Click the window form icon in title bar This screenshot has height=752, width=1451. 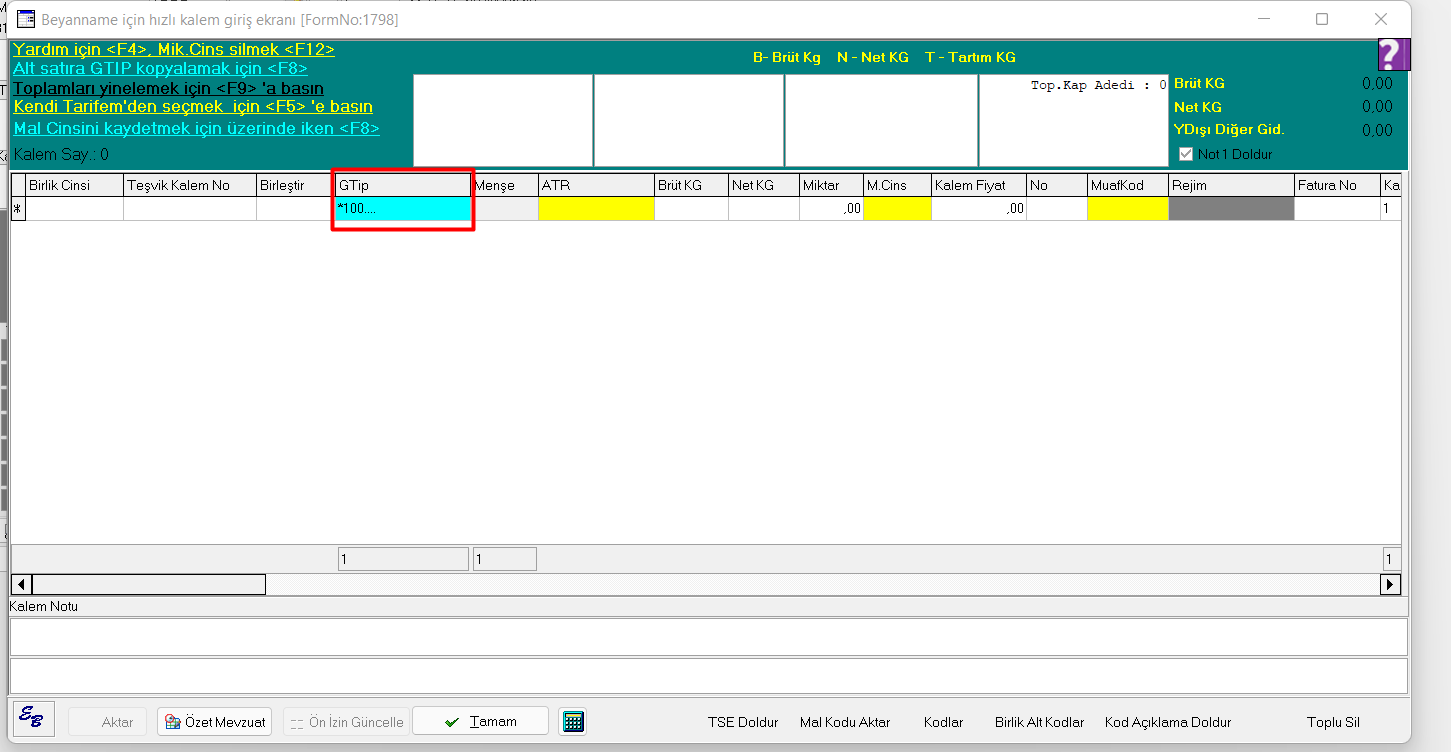pos(27,19)
